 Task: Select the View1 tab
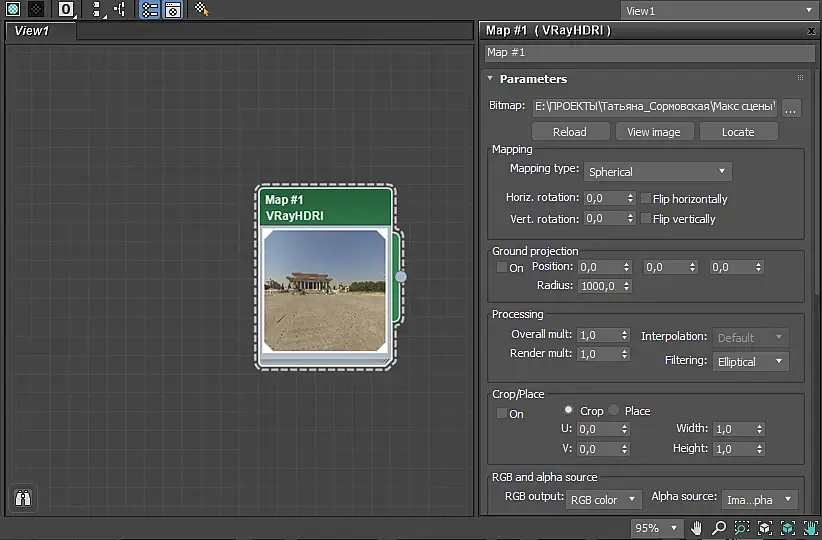tap(32, 31)
